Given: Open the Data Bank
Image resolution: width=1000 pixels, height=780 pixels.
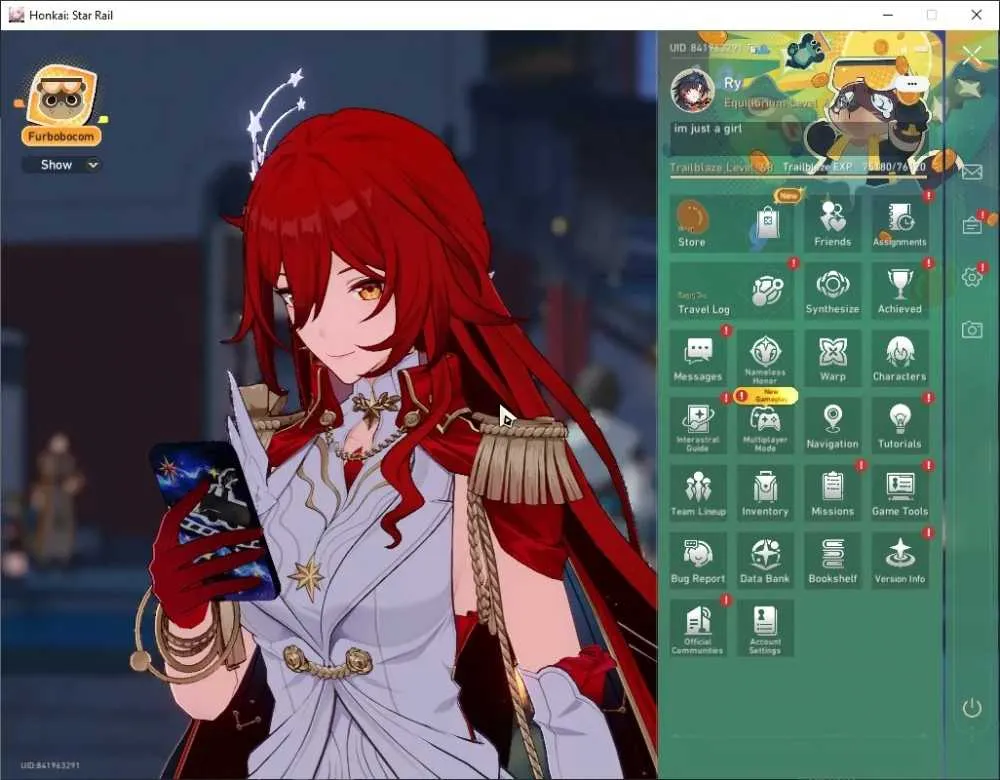Looking at the screenshot, I should 765,561.
